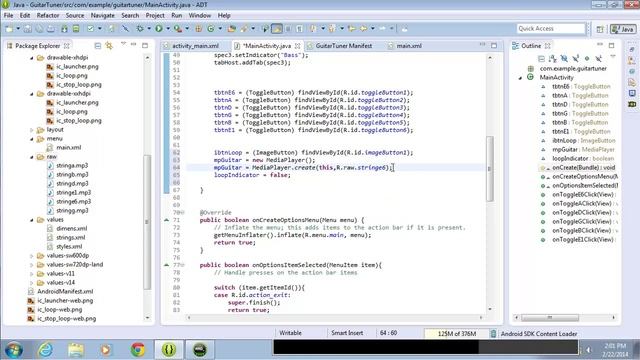Viewport: 640px width, 360px height.
Task: Open Internet Explorer from the taskbar
Action: tap(45, 350)
